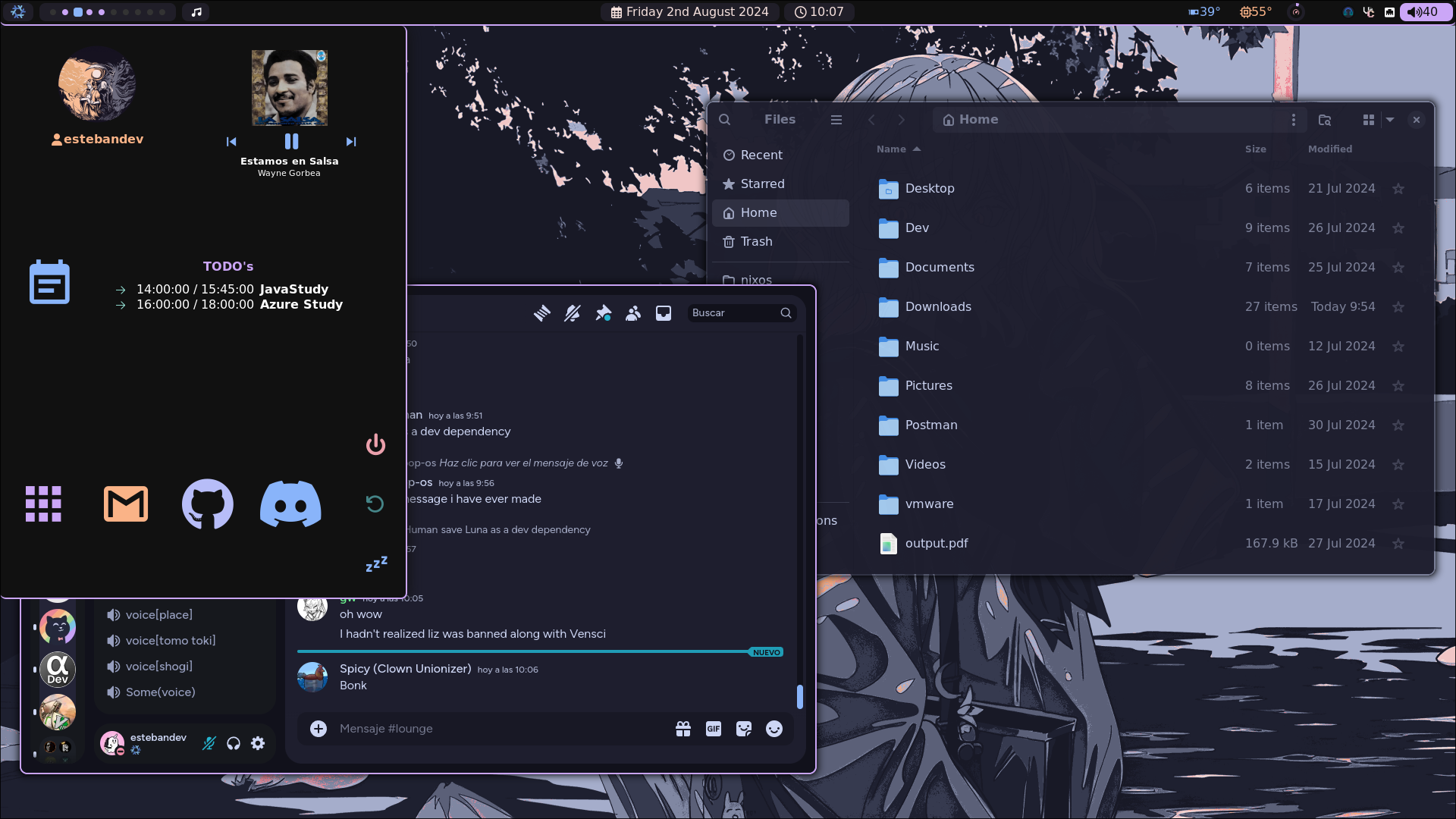Join the voice[shogi] channel
This screenshot has height=819, width=1456.
[158, 667]
